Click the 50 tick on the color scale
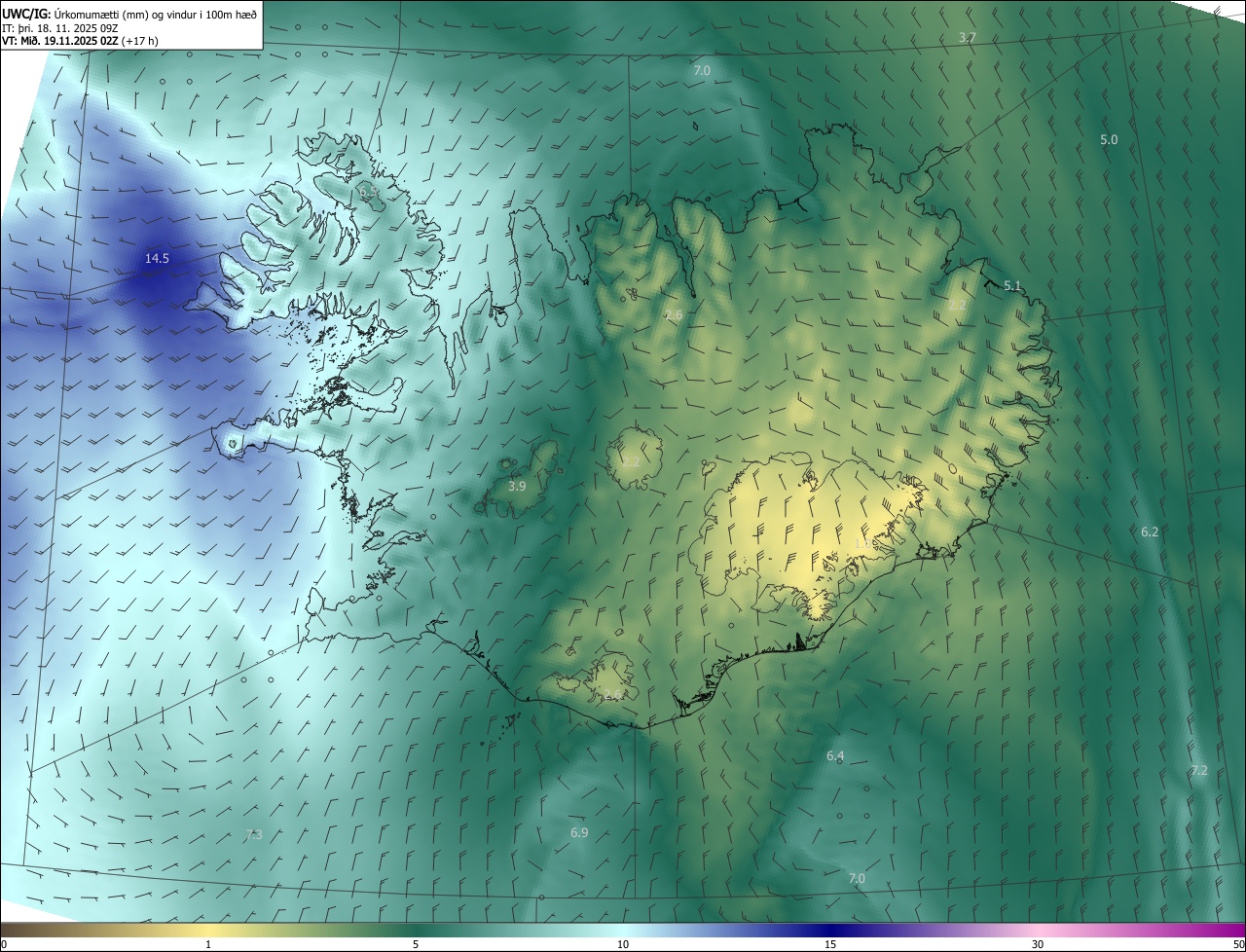The image size is (1246, 952). pyautogui.click(x=1238, y=944)
